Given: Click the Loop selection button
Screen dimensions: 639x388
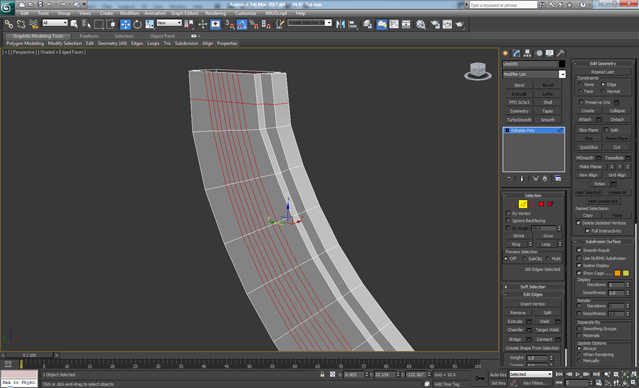Looking at the screenshot, I should pyautogui.click(x=546, y=244).
